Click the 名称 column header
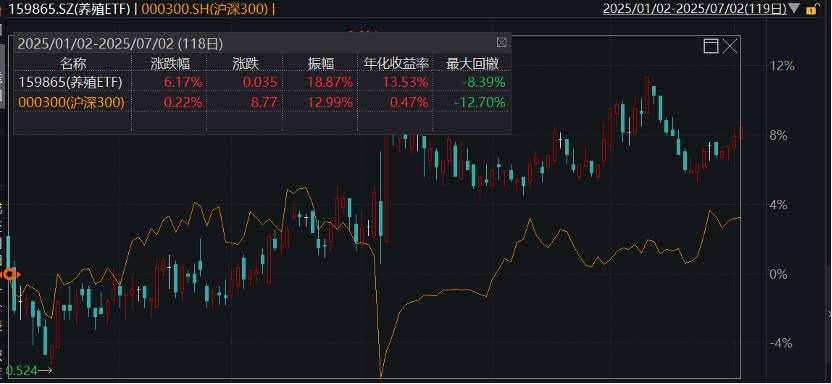This screenshot has height=384, width=832. pyautogui.click(x=73, y=64)
